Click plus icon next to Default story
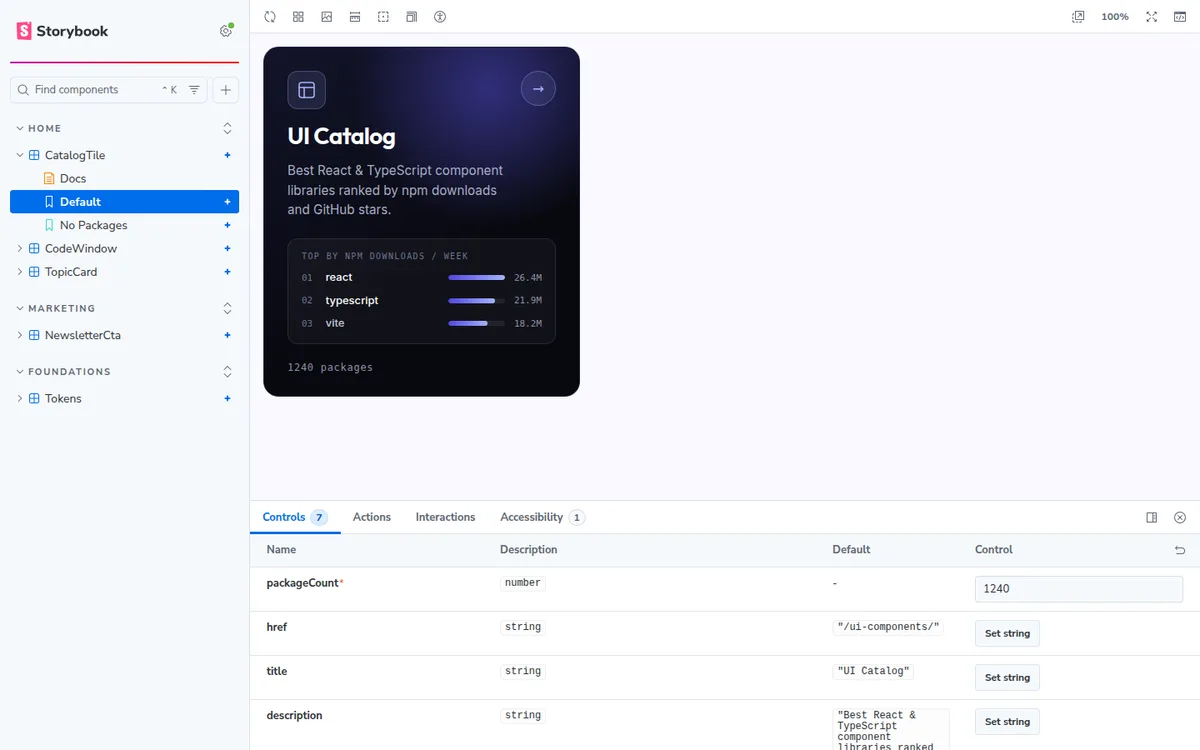Image resolution: width=1200 pixels, height=750 pixels. (227, 202)
